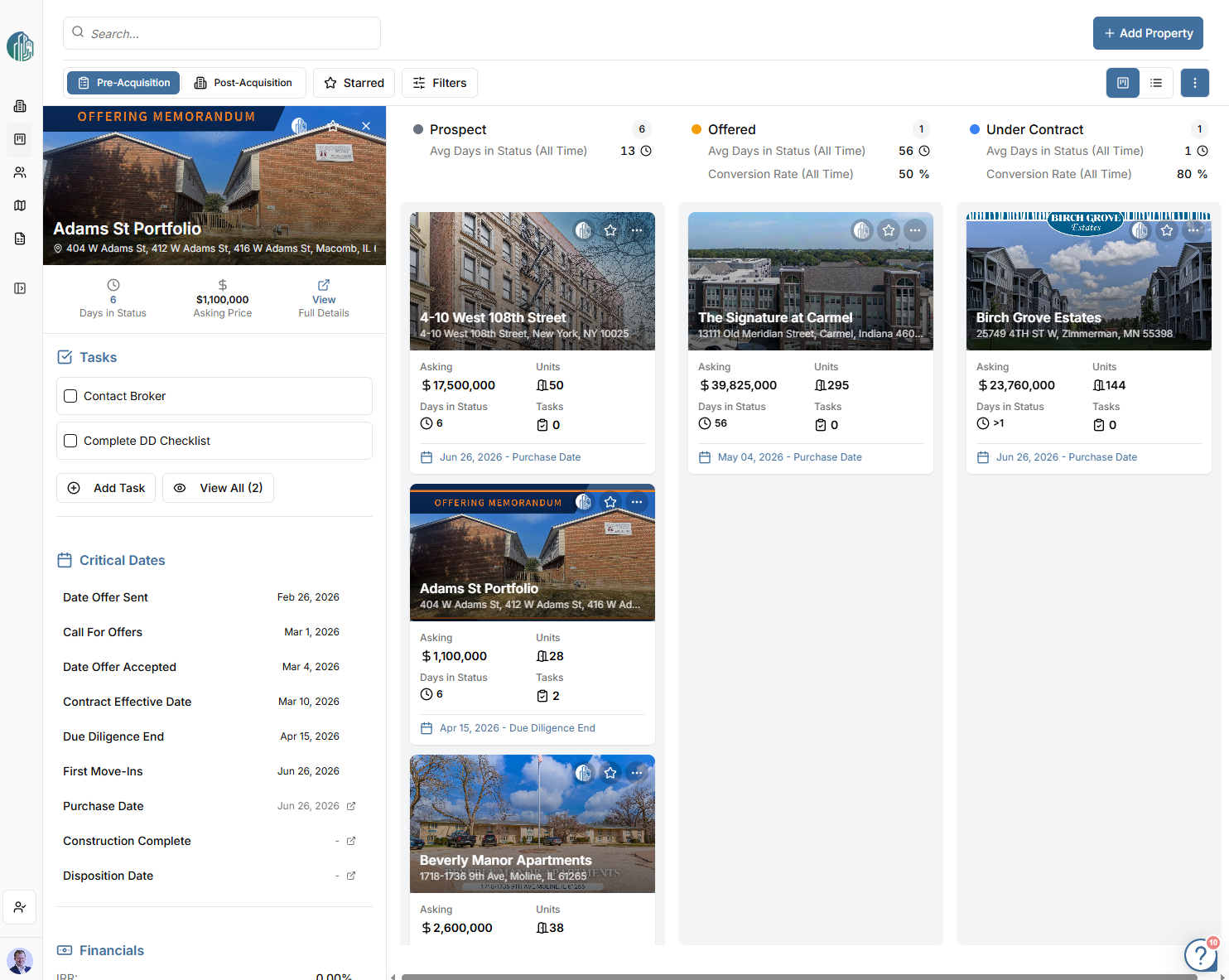The width and height of the screenshot is (1229, 980).
Task: Click the horizontal scrollbar at bottom
Action: [799, 977]
